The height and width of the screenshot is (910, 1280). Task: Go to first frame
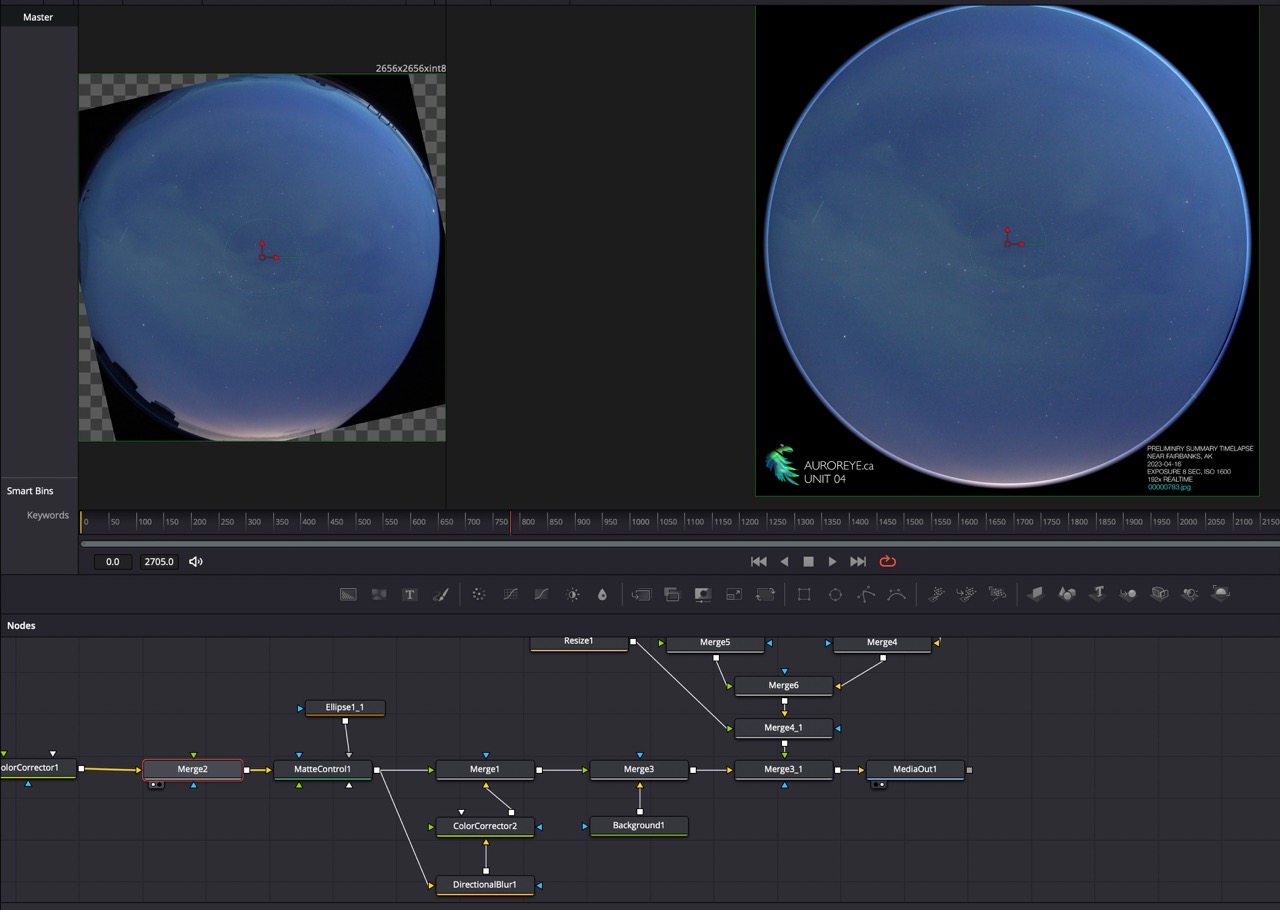coord(759,562)
